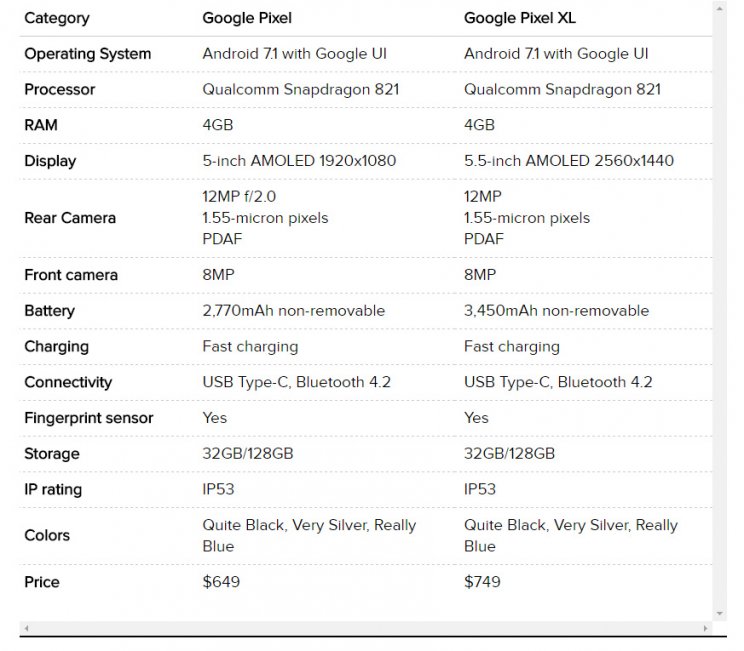The image size is (744, 651).
Task: Click Google Pixel '32GB/128GB' storage cell
Action: 248,454
